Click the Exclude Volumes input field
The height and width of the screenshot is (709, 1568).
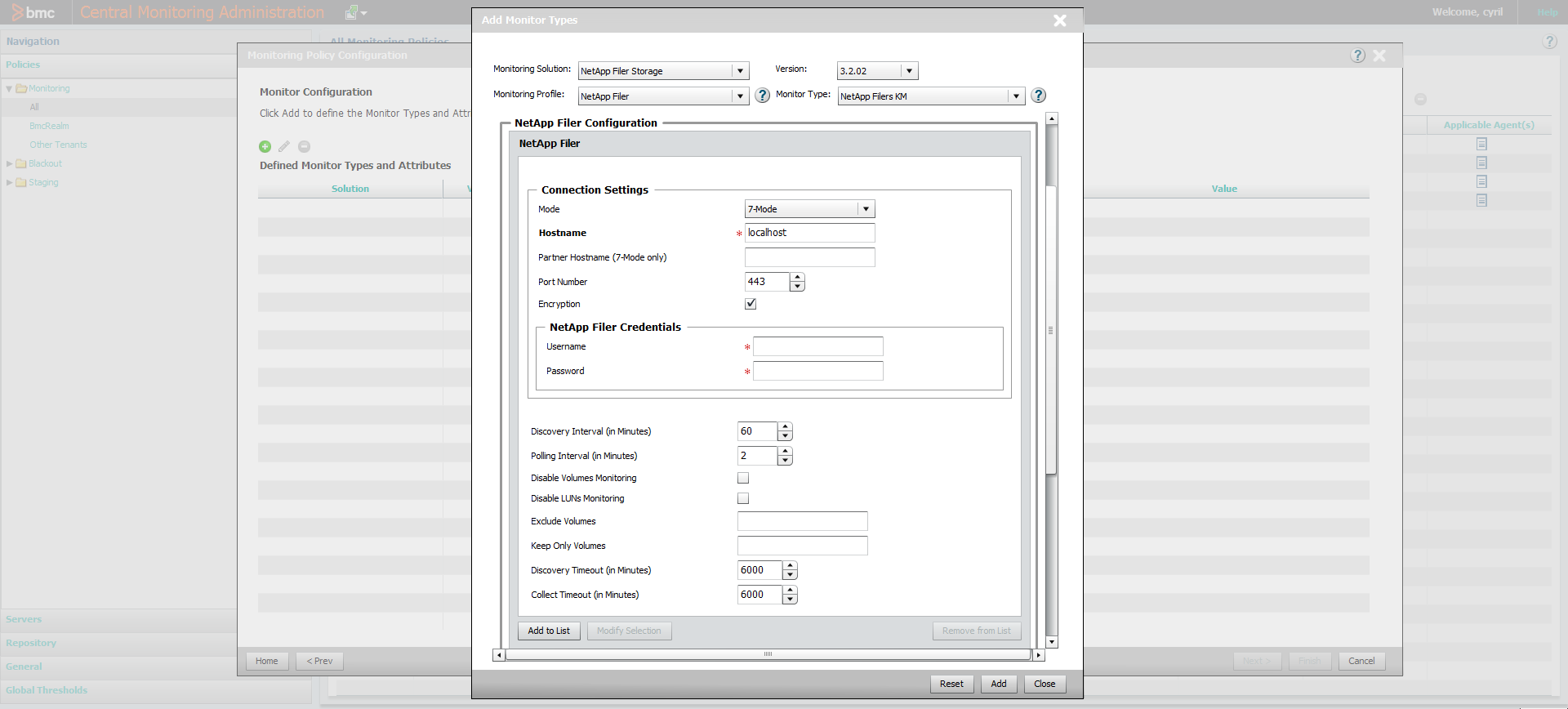pyautogui.click(x=802, y=521)
